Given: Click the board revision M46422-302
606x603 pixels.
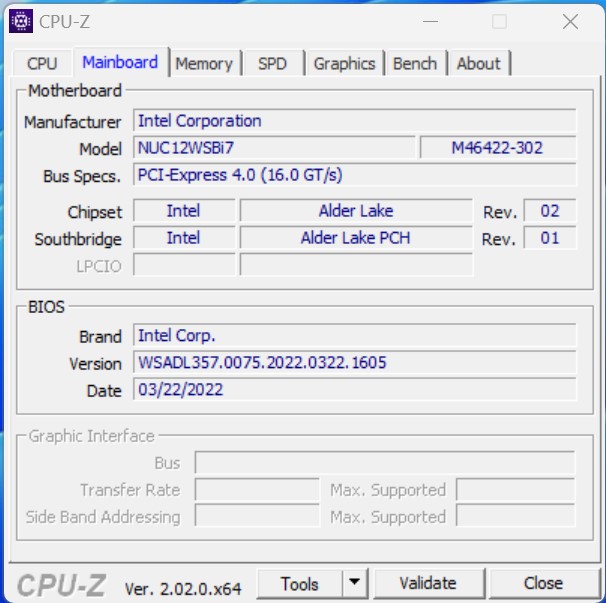Looking at the screenshot, I should click(x=498, y=147).
